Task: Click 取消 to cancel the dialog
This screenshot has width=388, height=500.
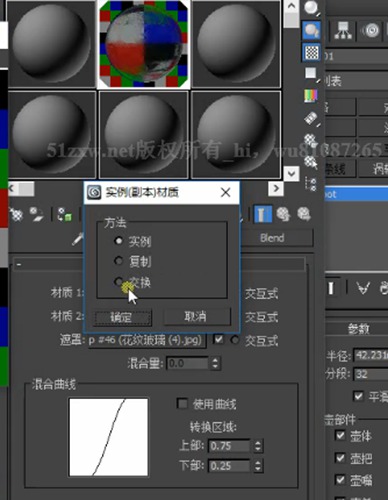Action: [x=196, y=316]
